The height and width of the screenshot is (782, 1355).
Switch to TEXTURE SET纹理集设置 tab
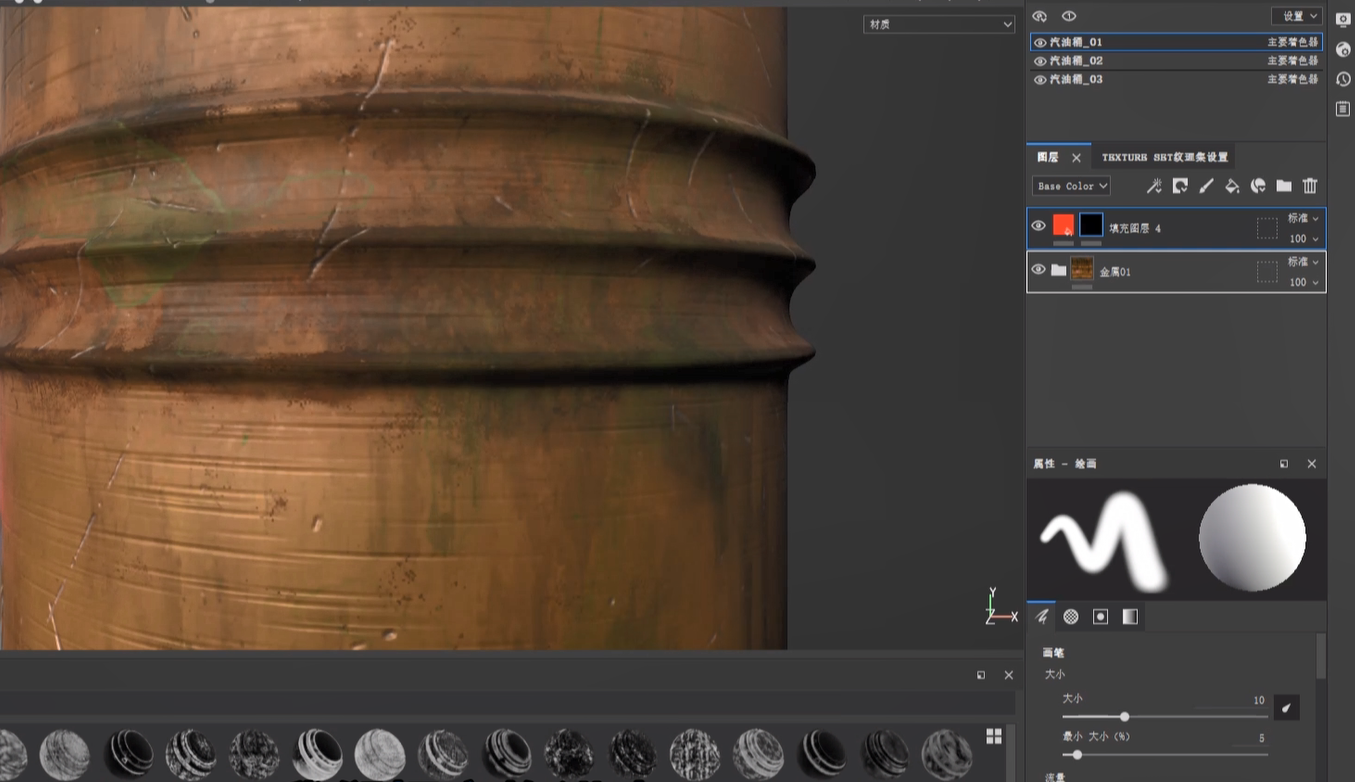[1164, 157]
